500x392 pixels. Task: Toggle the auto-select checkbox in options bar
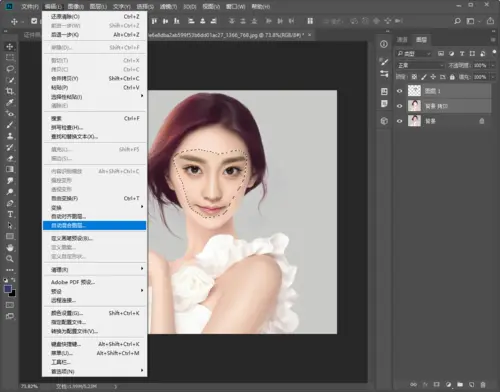(34, 21)
